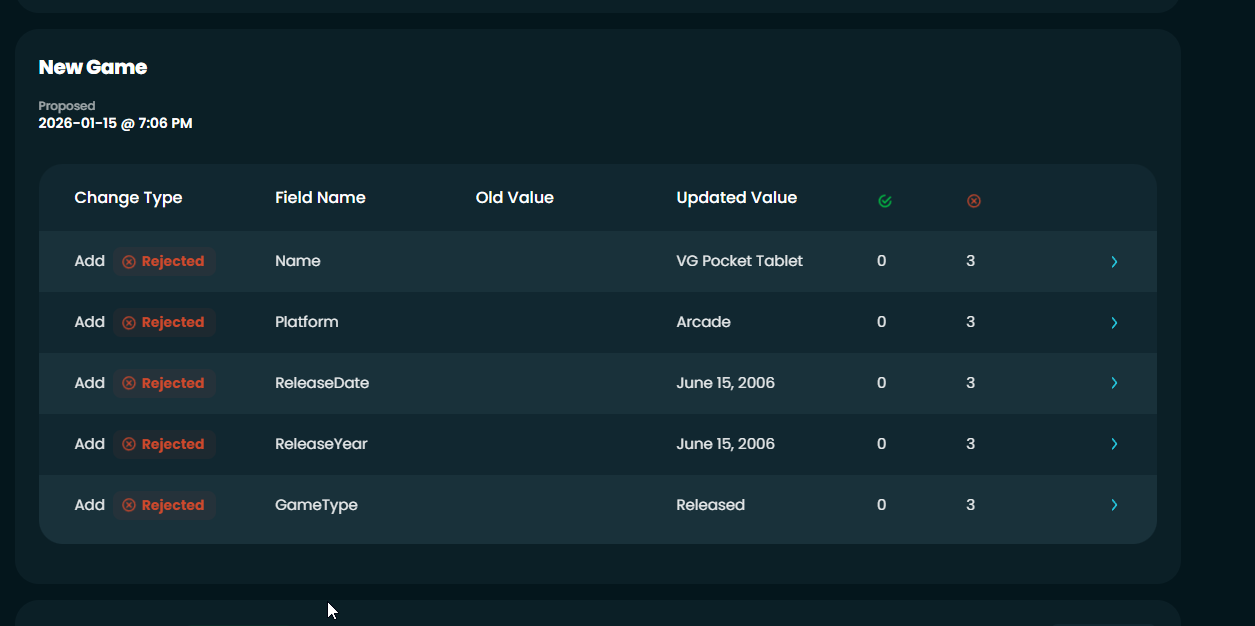The height and width of the screenshot is (626, 1255).
Task: Click the green approved-votes icon in table header
Action: click(884, 201)
